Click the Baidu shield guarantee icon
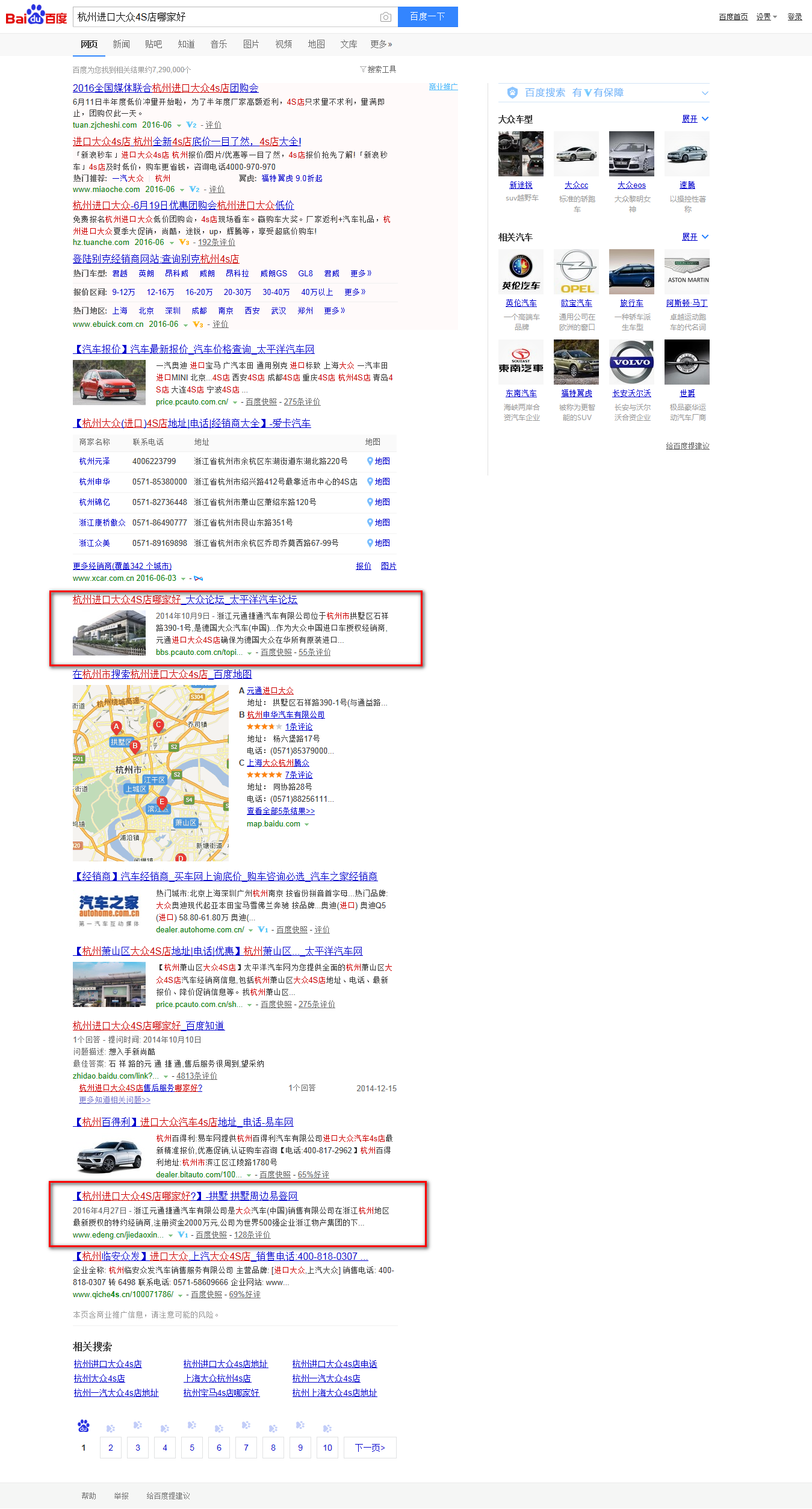The width and height of the screenshot is (812, 1509). [x=512, y=93]
